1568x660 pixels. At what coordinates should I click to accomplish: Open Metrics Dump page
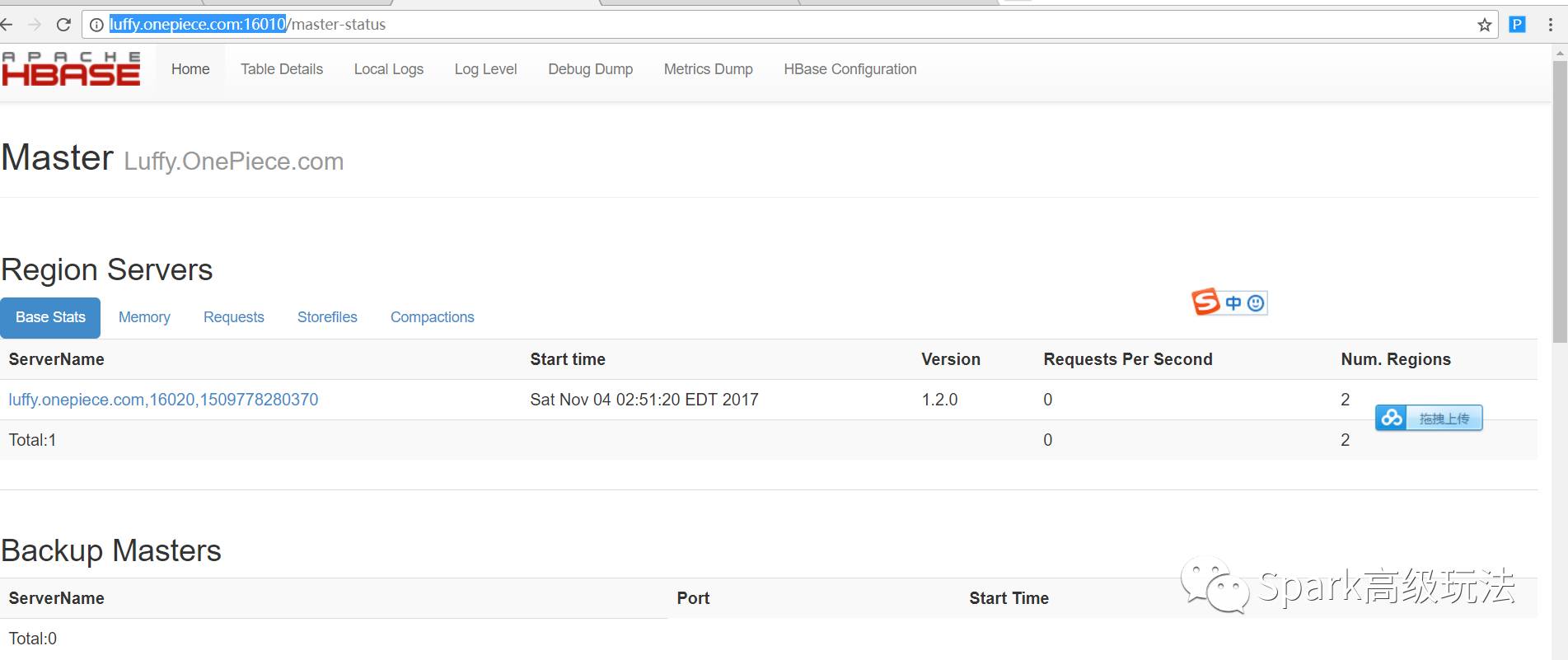click(x=709, y=69)
